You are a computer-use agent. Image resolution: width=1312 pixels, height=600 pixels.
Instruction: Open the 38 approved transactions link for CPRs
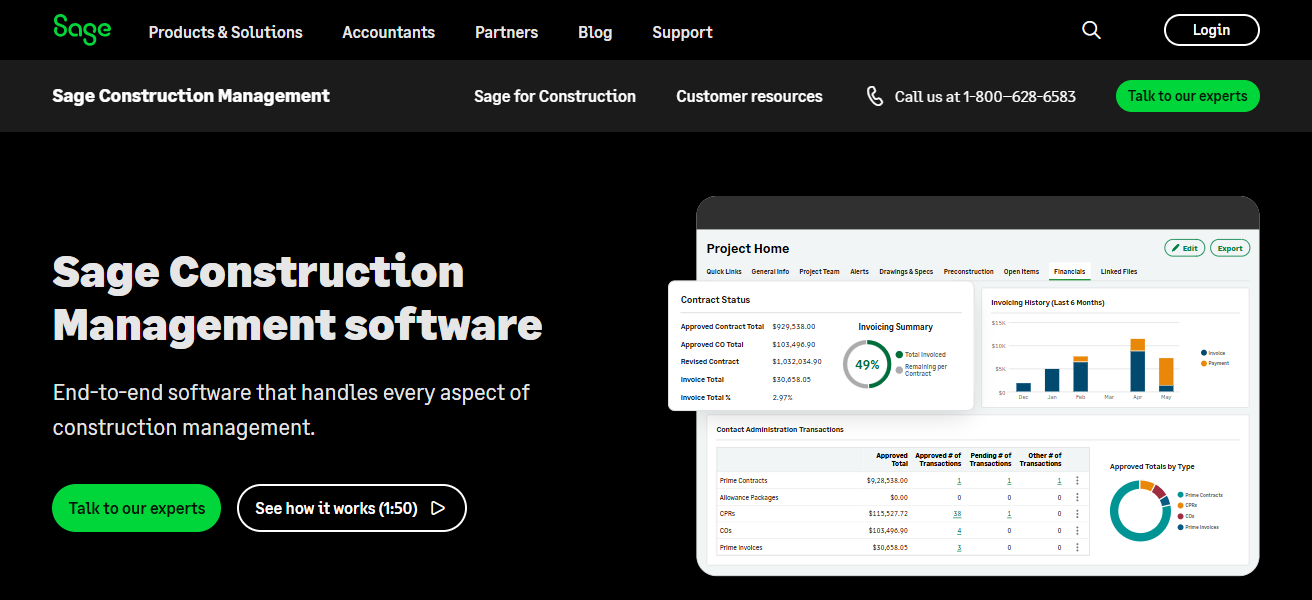pyautogui.click(x=957, y=514)
